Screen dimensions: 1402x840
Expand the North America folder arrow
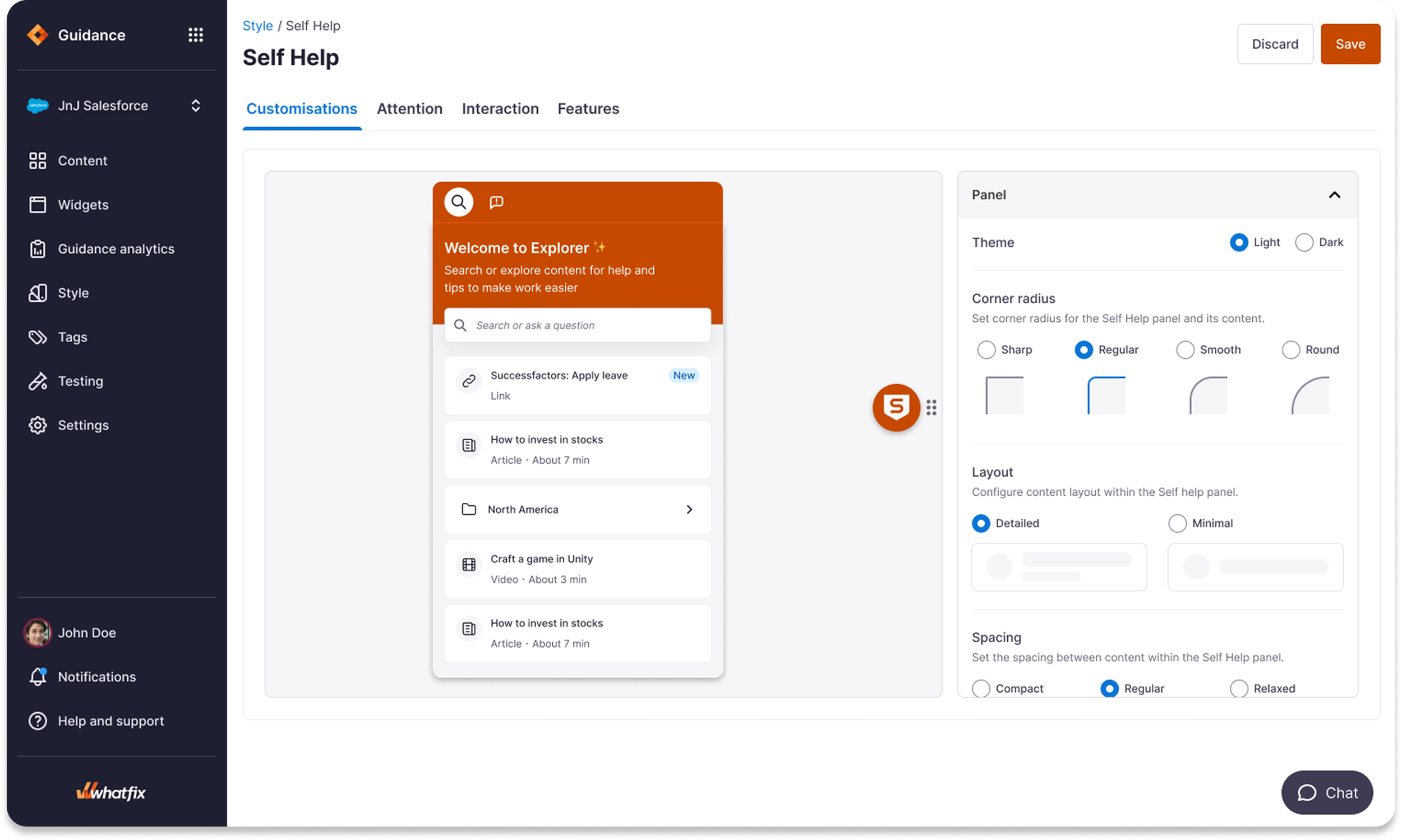[x=689, y=510]
